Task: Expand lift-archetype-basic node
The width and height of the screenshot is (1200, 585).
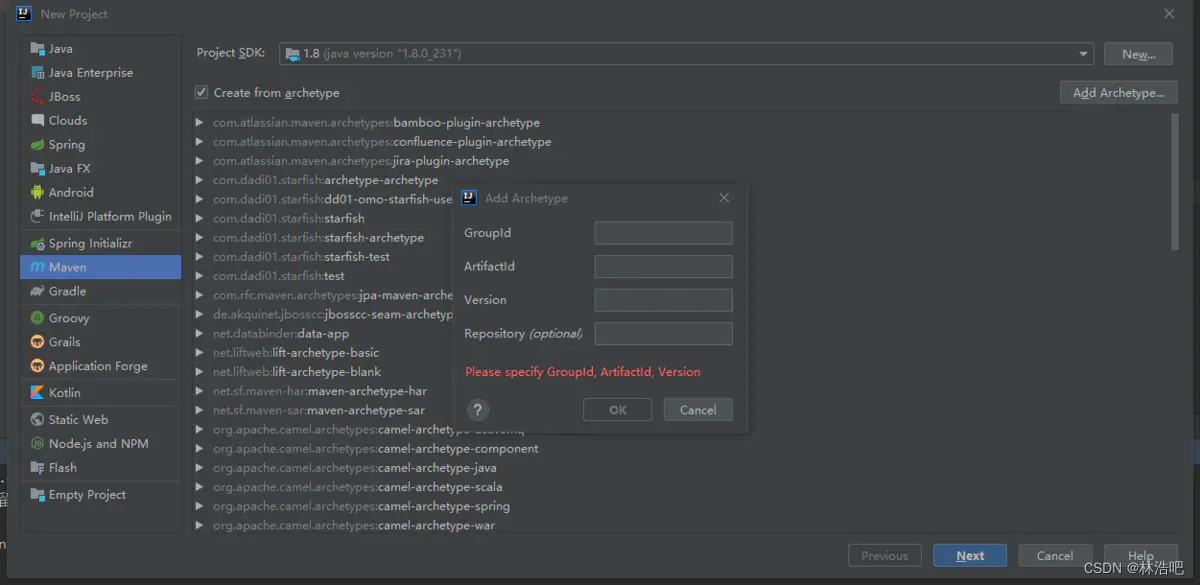Action: coord(200,352)
